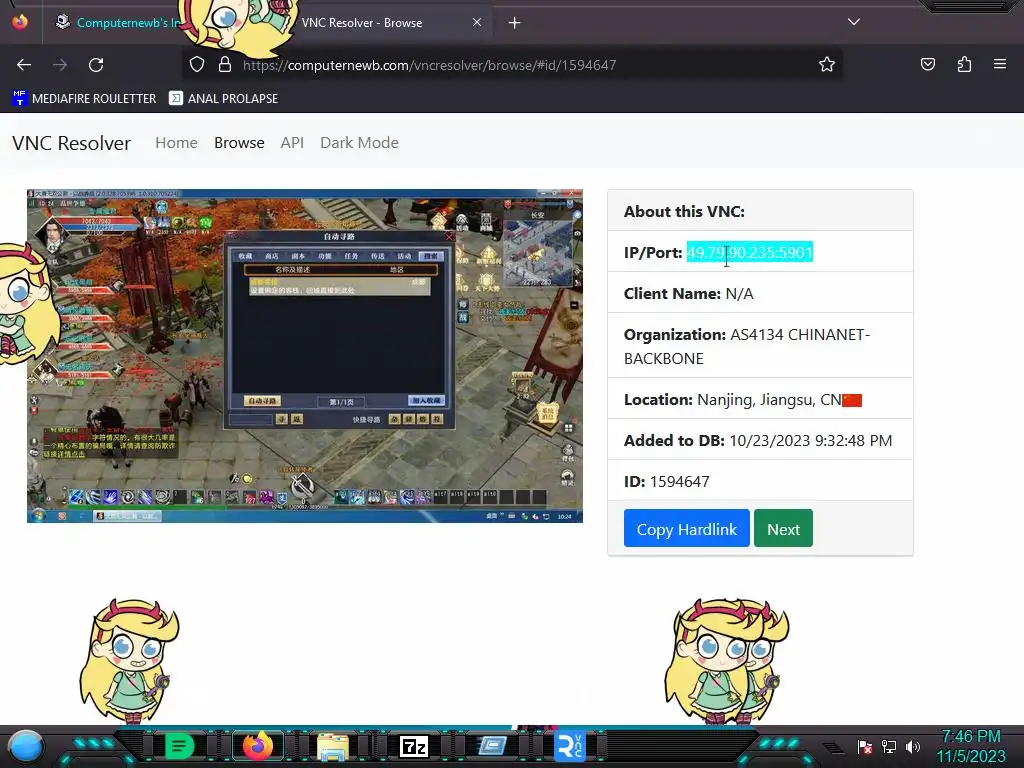
Task: Click the Nanjing, Jiangsu, CN location text
Action: 769,400
